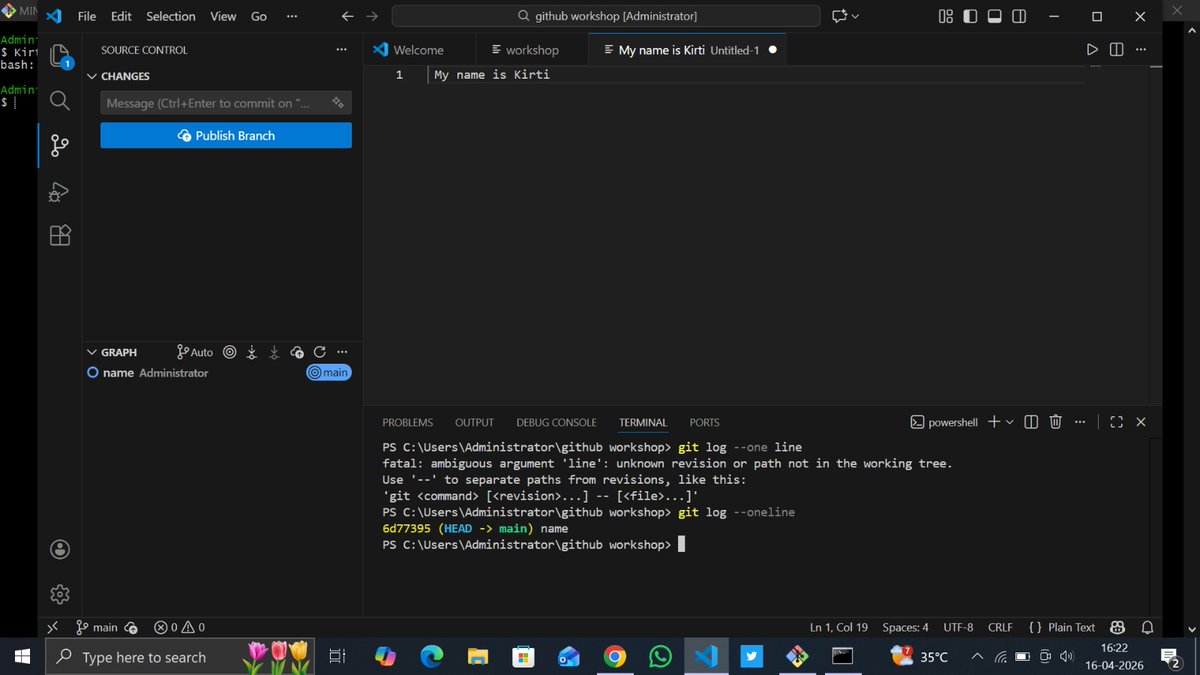Viewport: 1200px width, 675px height.
Task: Change the CRLF end of line sequence
Action: (1000, 627)
